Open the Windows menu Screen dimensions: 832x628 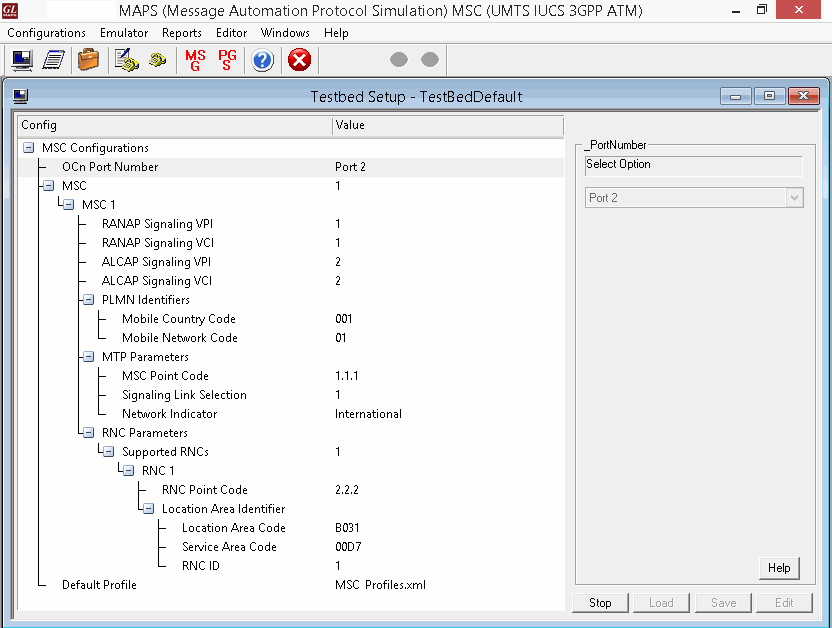point(285,32)
